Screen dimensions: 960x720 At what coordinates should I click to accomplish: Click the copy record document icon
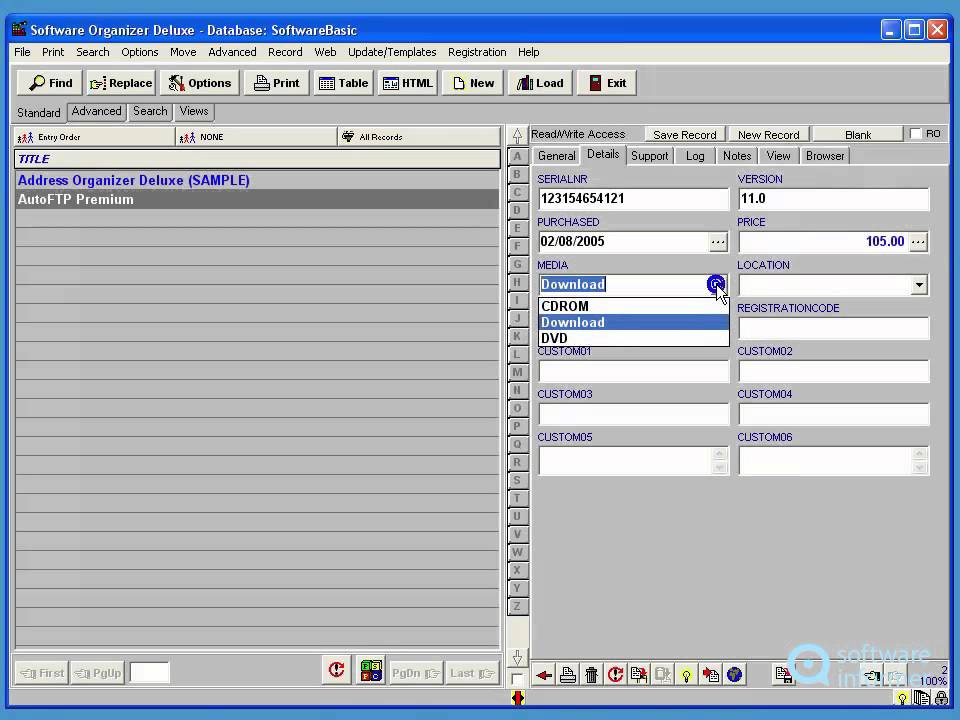tap(639, 675)
